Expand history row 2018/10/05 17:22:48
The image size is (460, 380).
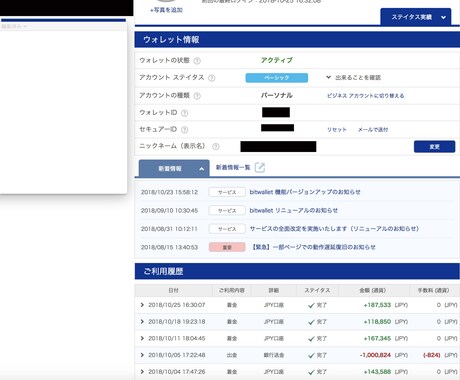(x=142, y=355)
